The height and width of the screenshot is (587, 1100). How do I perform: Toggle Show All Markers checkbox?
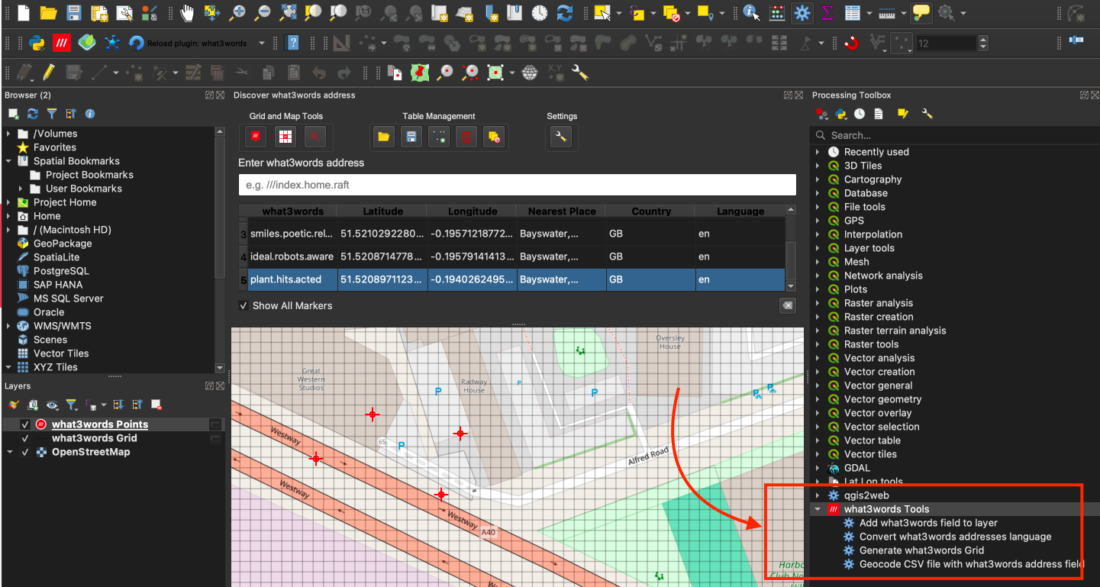point(243,306)
